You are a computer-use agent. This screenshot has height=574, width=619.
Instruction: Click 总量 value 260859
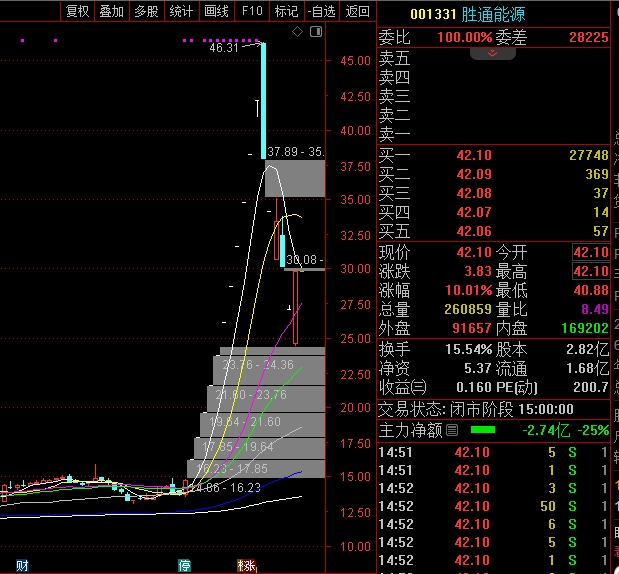468,309
